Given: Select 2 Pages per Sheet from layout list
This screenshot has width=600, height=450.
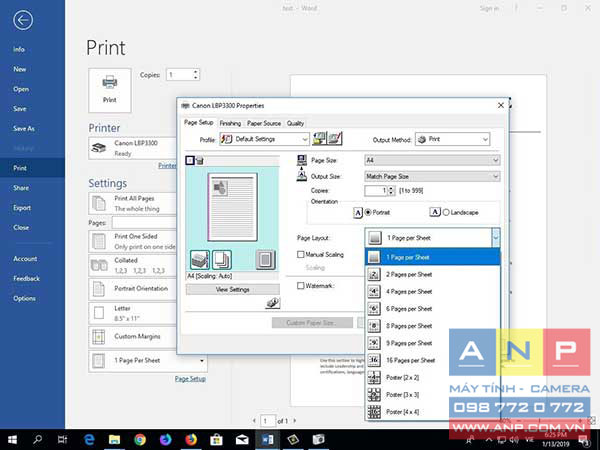Looking at the screenshot, I should [x=433, y=274].
